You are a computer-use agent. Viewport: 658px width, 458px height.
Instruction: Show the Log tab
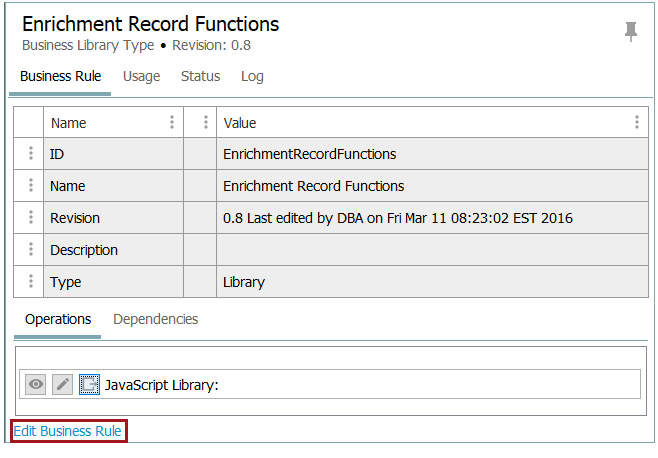click(x=252, y=76)
